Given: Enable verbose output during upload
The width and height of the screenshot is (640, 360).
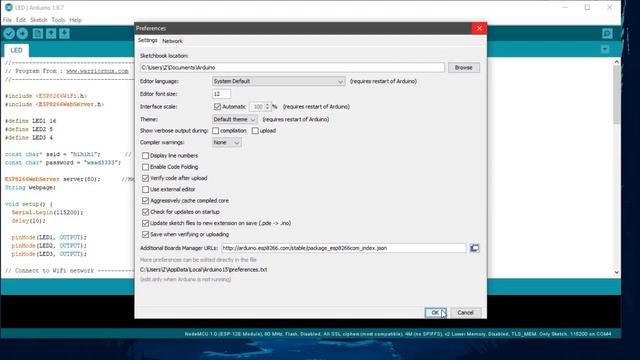Looking at the screenshot, I should (x=255, y=131).
